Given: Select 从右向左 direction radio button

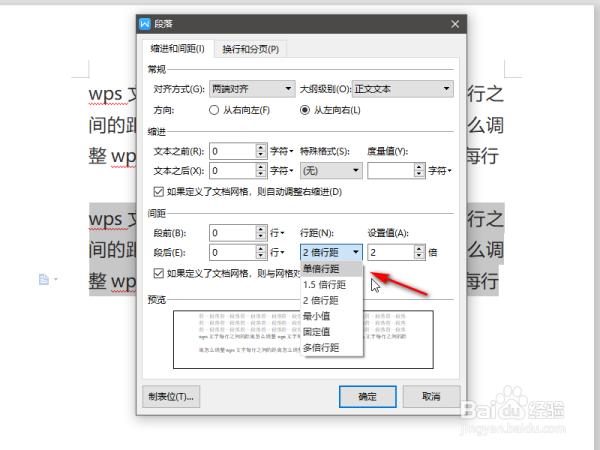Looking at the screenshot, I should tap(214, 110).
